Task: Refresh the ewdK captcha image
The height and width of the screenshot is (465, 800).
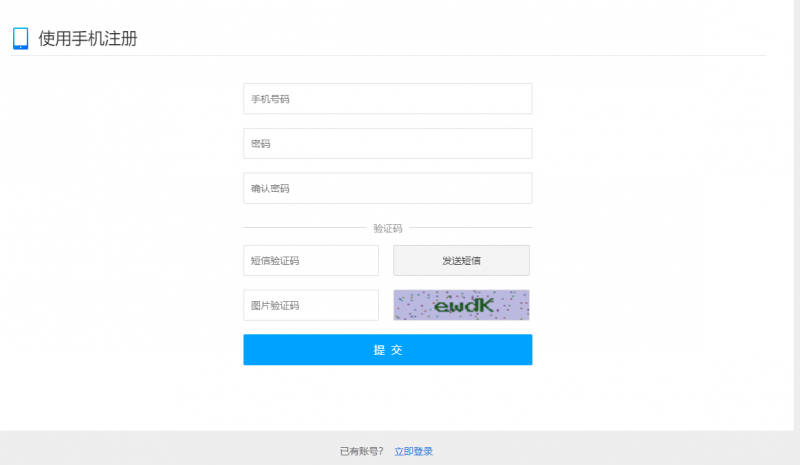Action: click(461, 305)
